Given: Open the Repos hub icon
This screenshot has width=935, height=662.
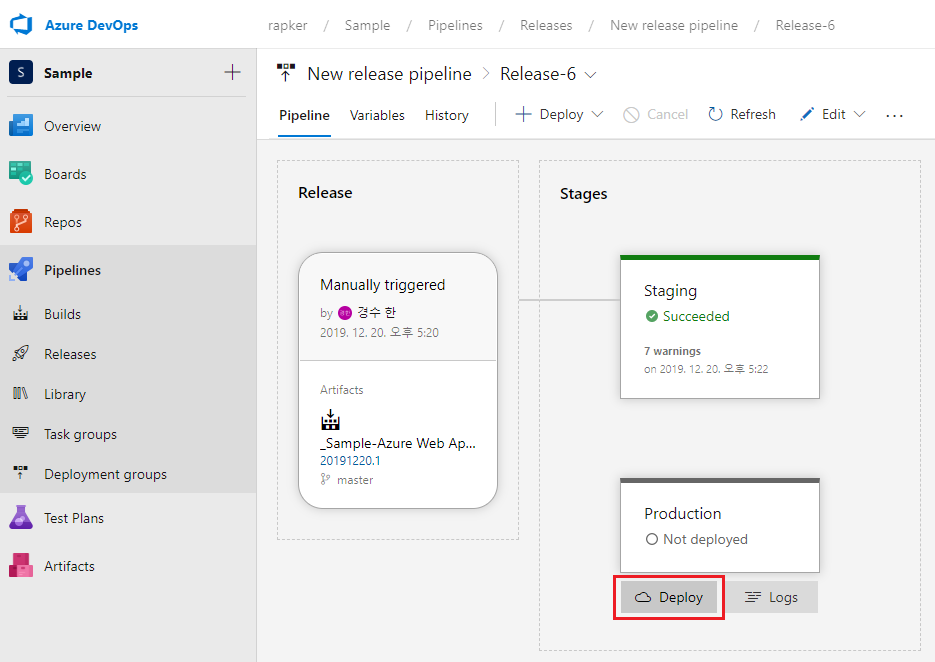Looking at the screenshot, I should [x=21, y=222].
